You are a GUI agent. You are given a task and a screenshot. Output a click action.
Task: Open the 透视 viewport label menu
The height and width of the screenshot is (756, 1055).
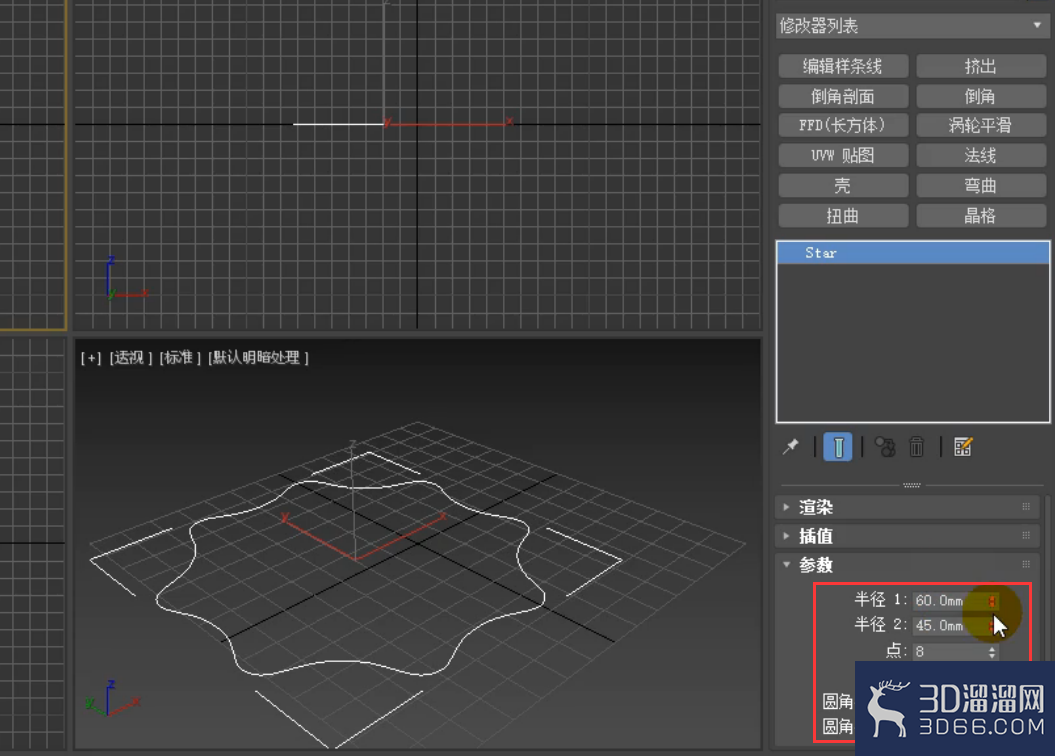point(131,358)
